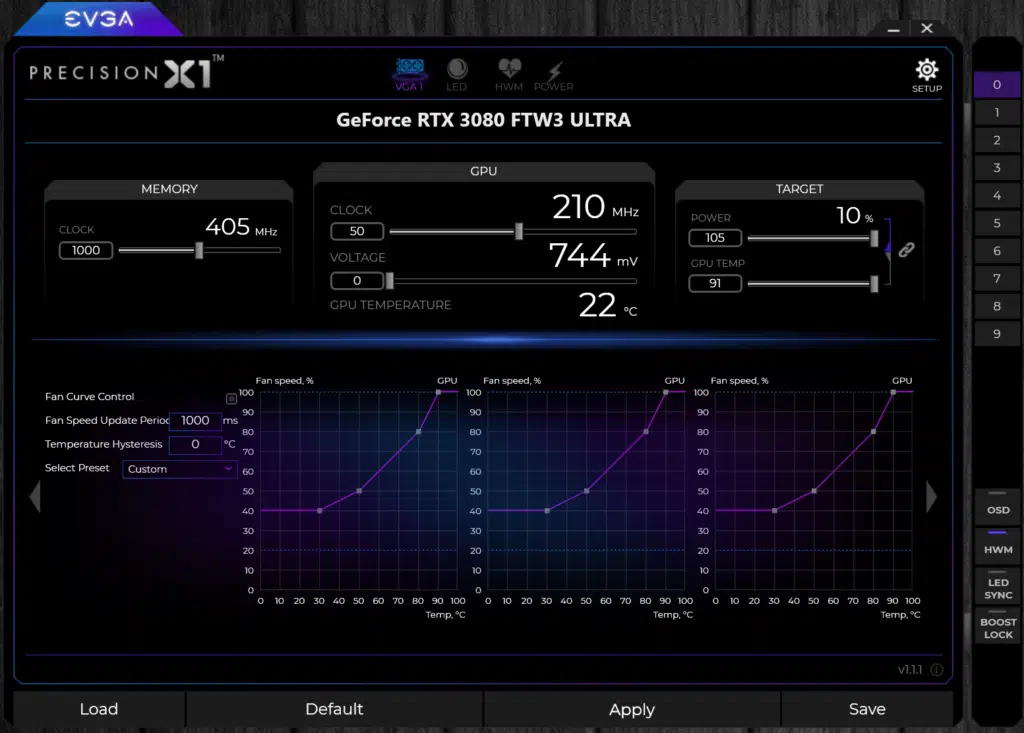Click the GPU temp target field 91
This screenshot has width=1024, height=733.
coord(715,284)
